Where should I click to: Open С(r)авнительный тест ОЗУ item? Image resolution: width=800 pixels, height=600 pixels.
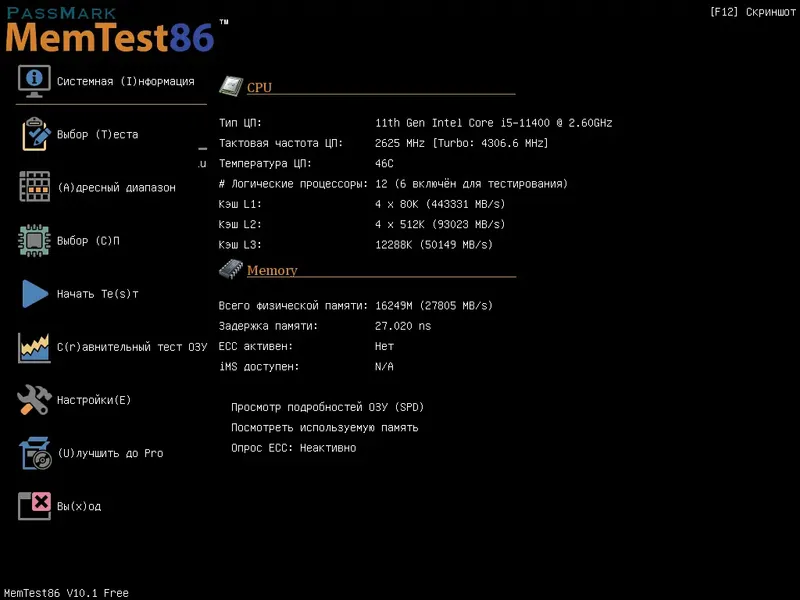(132, 347)
